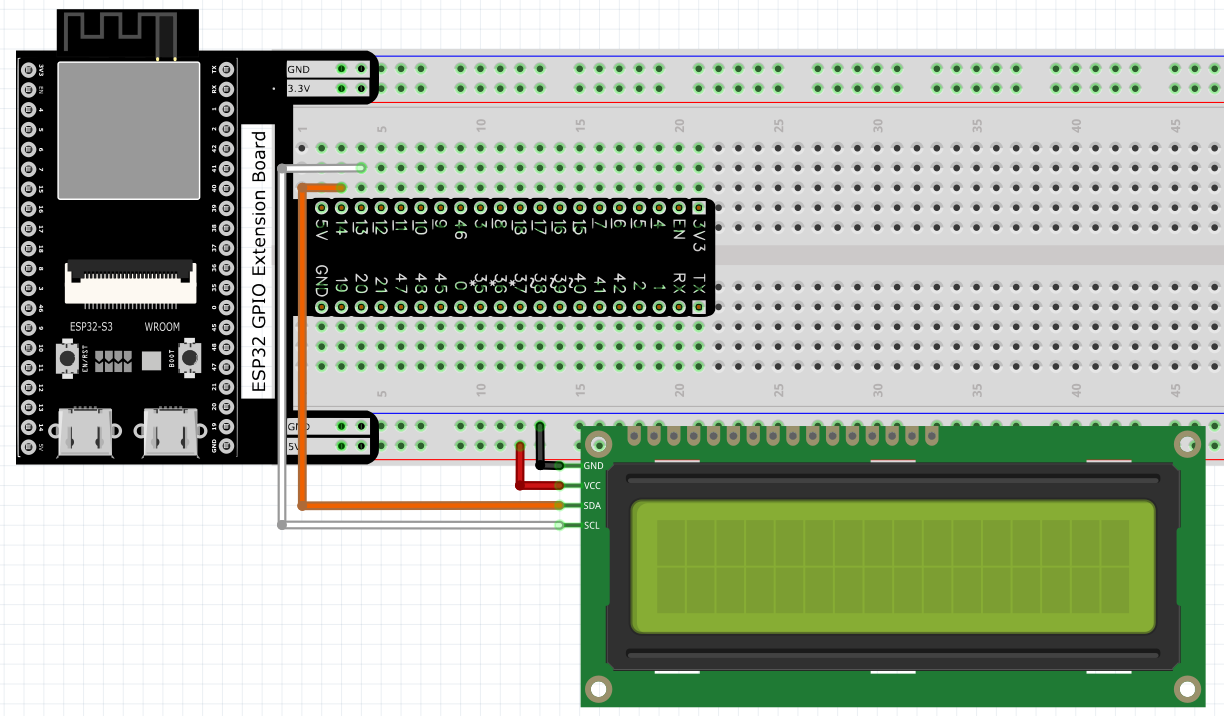Image resolution: width=1224 pixels, height=716 pixels.
Task: Click the ESP32 GPIO Extension Board label
Action: point(259,261)
